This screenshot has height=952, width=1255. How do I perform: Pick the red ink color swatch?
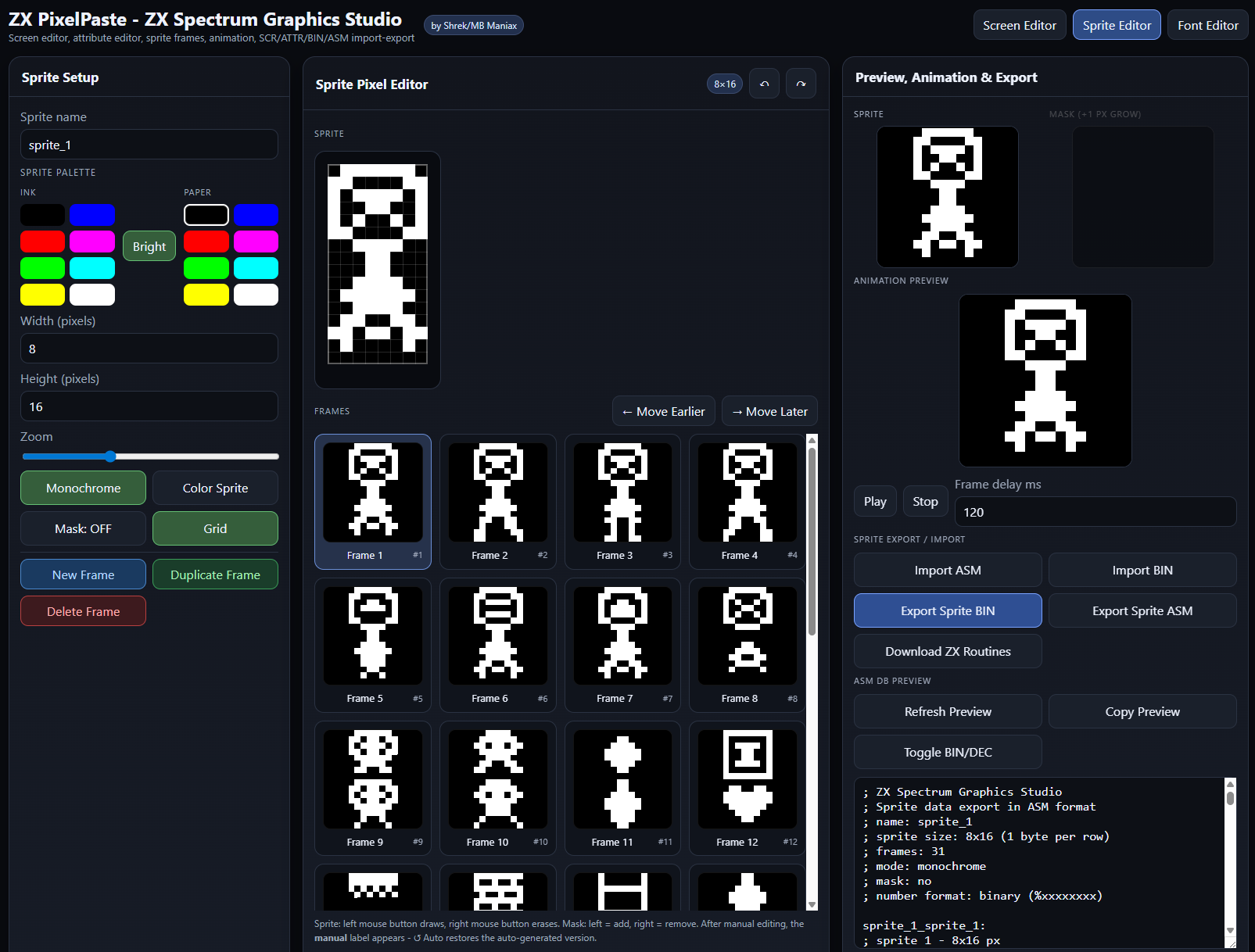[42, 242]
